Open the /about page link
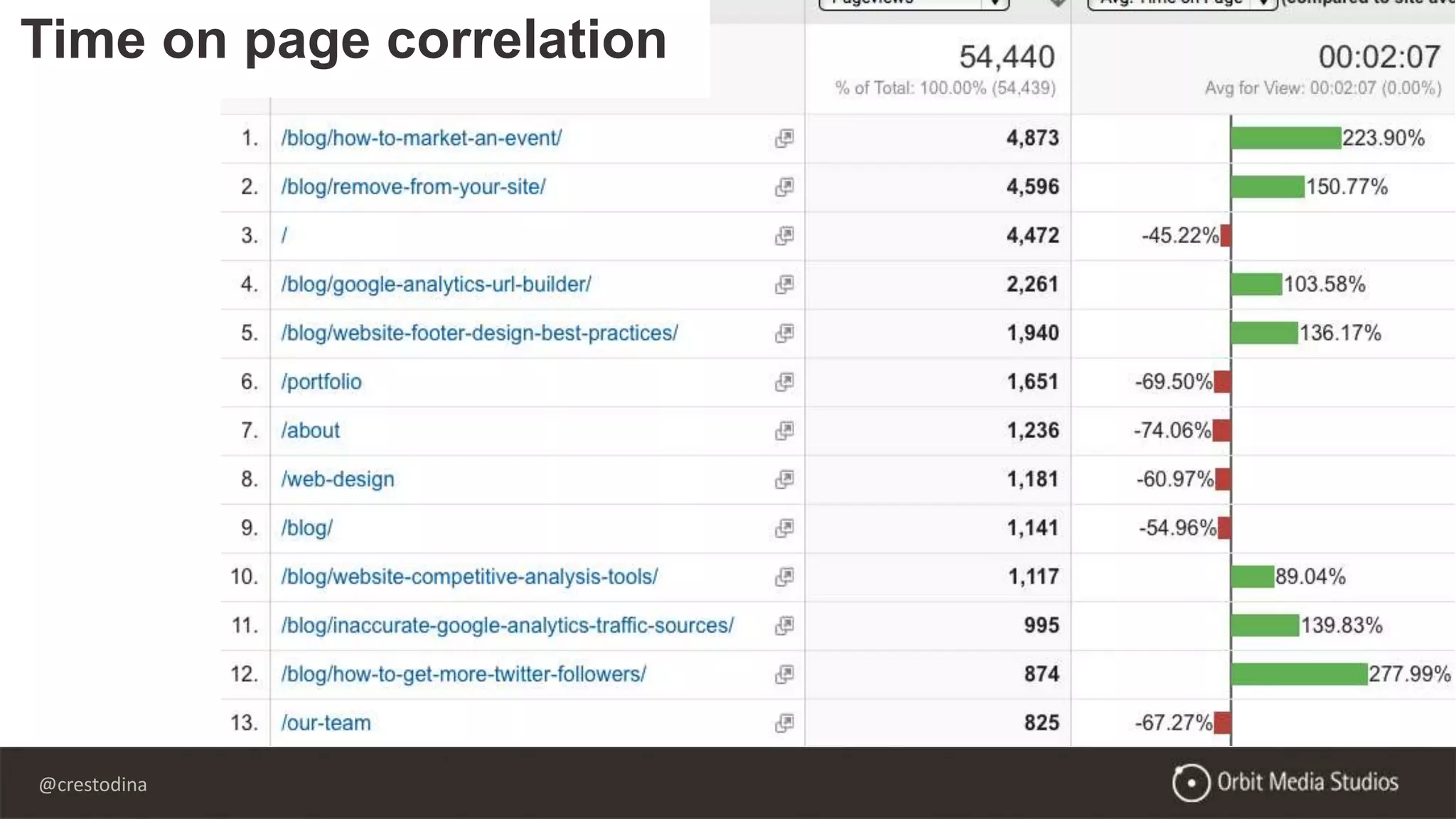1456x819 pixels. (311, 430)
